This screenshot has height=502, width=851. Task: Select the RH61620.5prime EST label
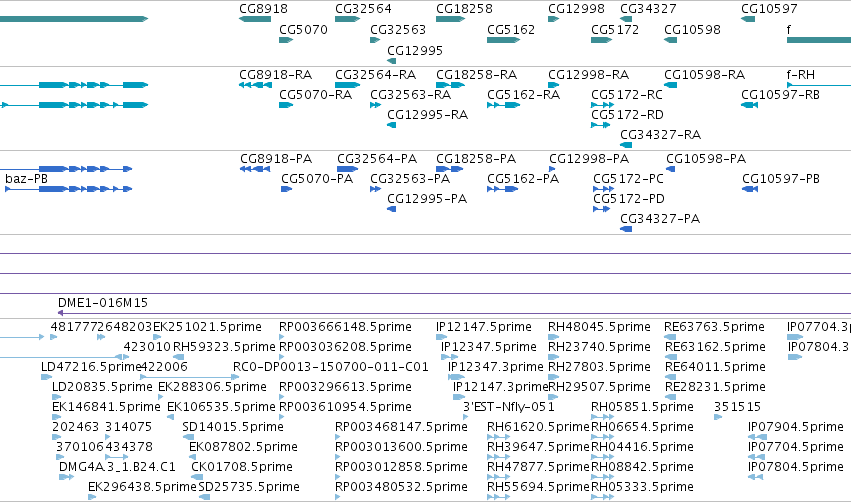tap(538, 427)
